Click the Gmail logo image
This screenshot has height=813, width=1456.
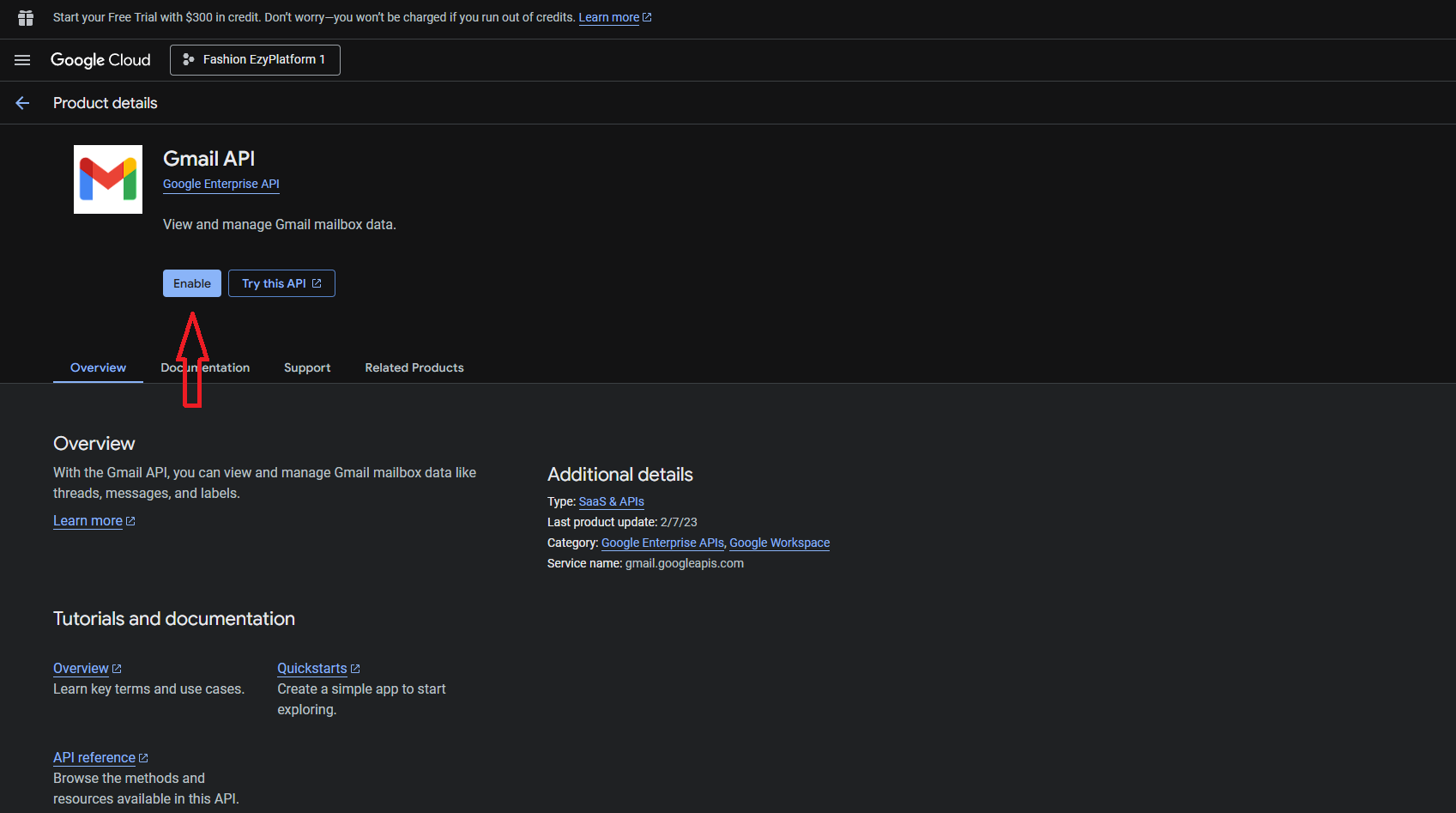click(108, 179)
